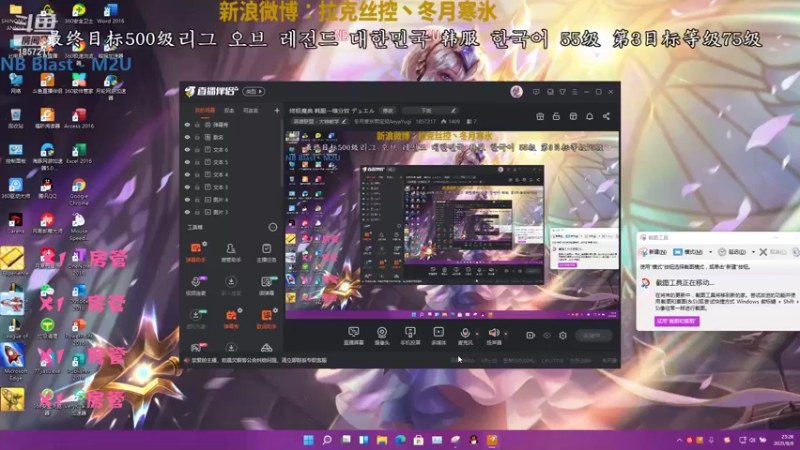Switch to the orange highlighted scene tab
Screen dimensions: 800x450
tap(205, 110)
